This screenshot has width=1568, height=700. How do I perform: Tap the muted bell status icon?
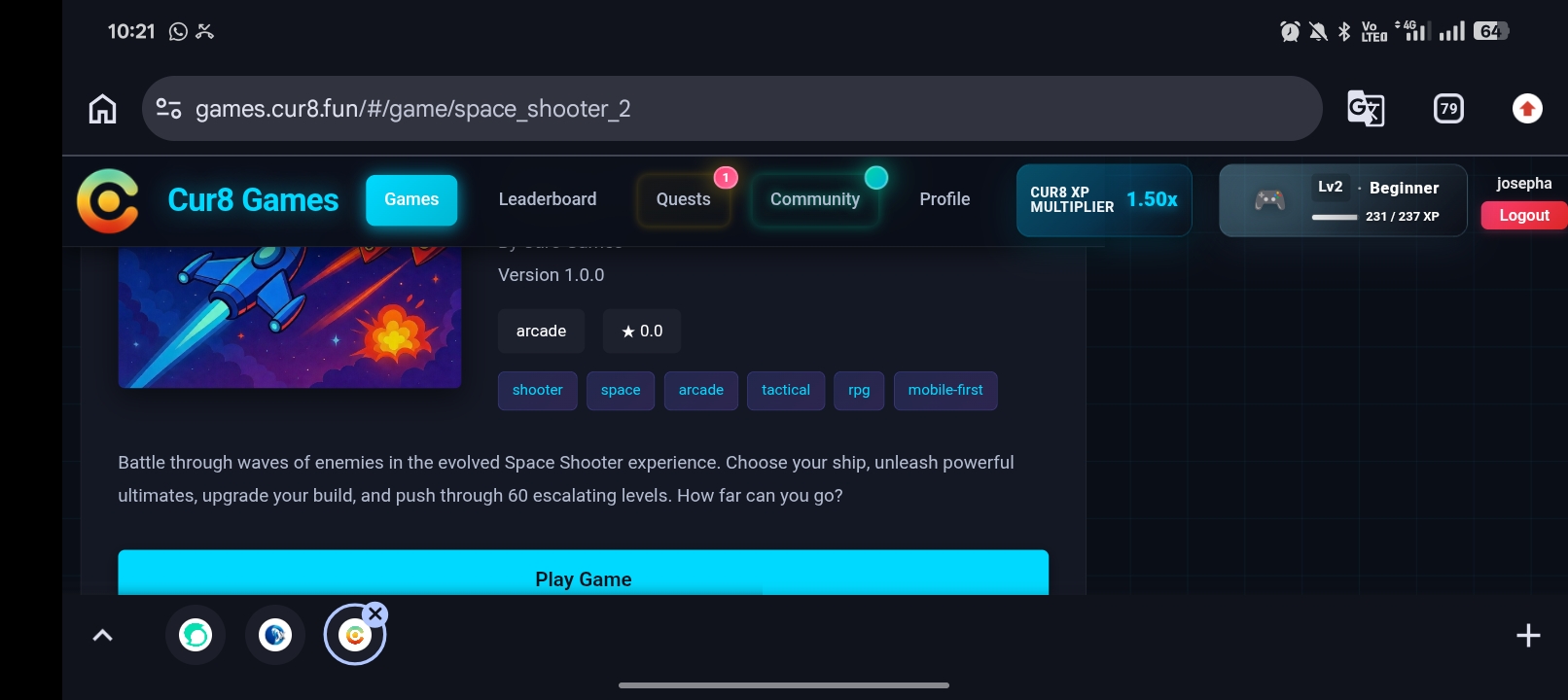coord(1318,32)
